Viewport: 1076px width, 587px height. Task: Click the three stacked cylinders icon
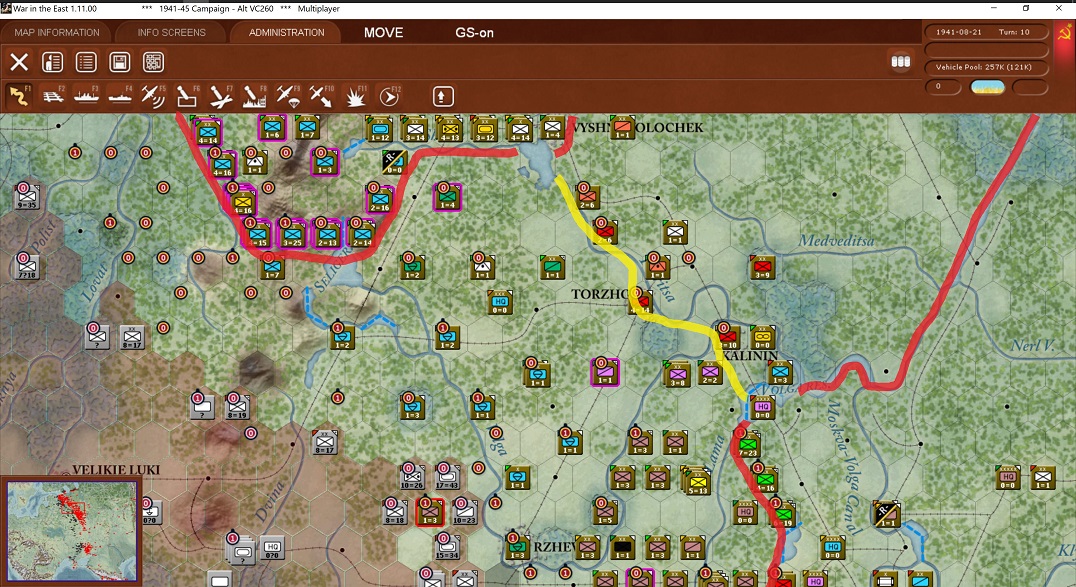click(x=900, y=62)
